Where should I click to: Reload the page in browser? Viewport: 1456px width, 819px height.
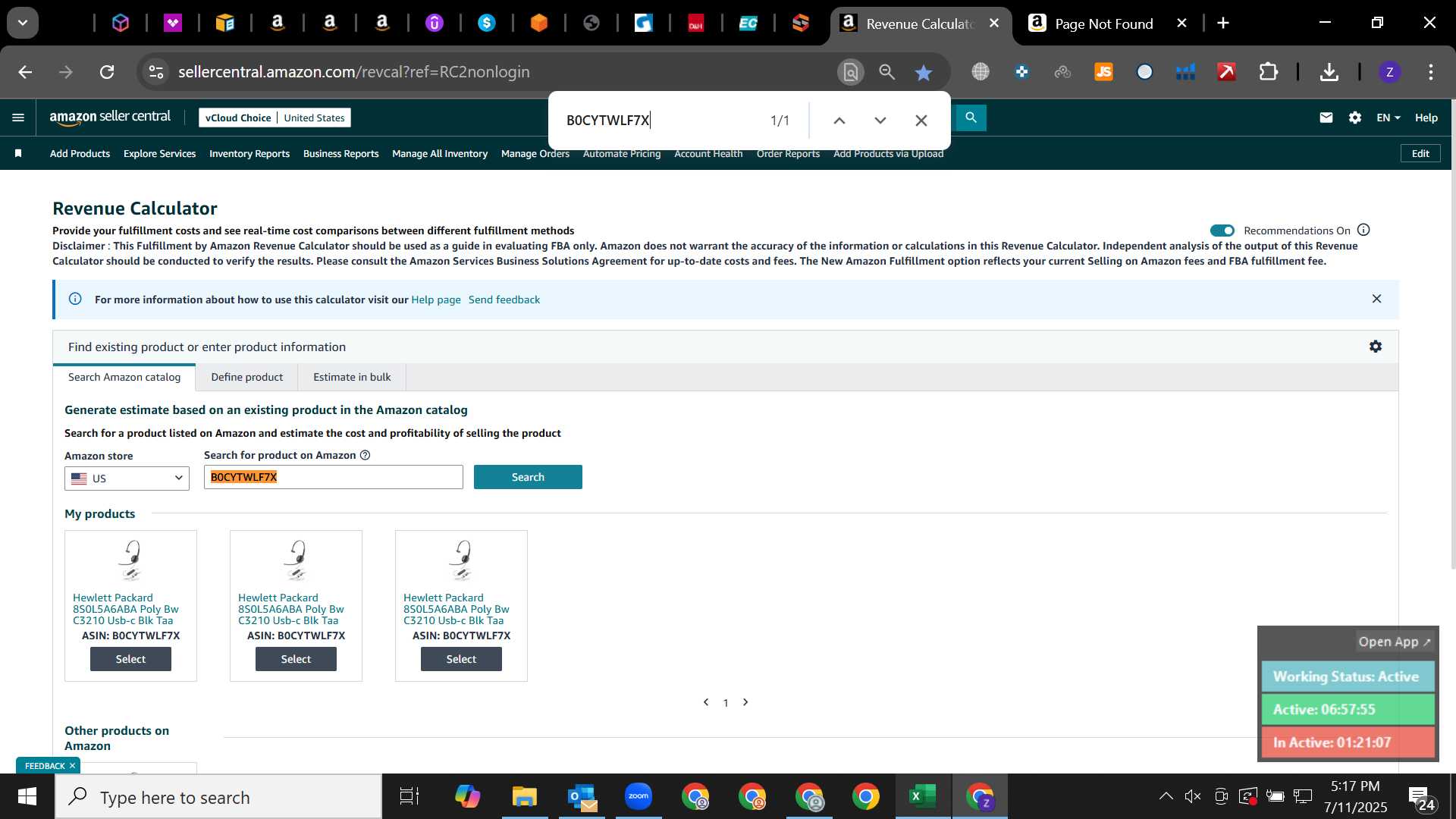(x=107, y=72)
